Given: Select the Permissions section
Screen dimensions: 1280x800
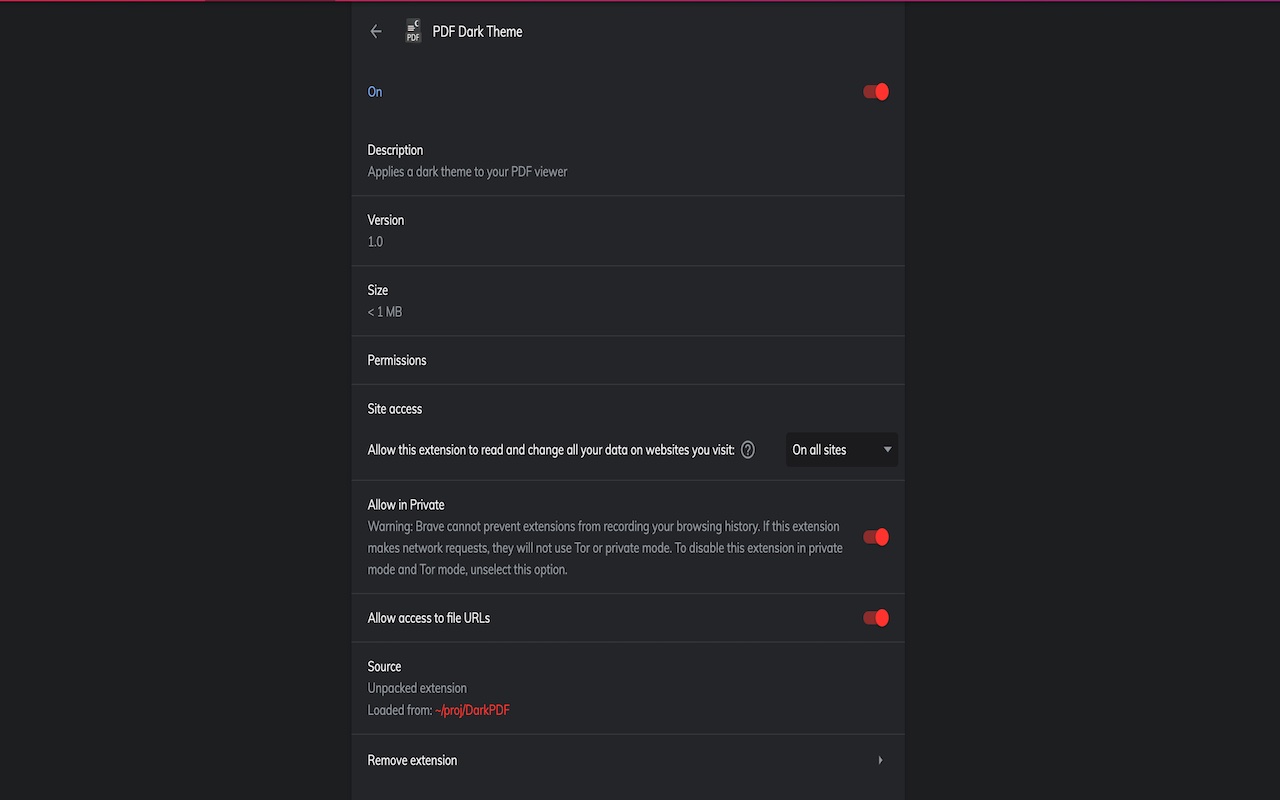Looking at the screenshot, I should pyautogui.click(x=396, y=359).
